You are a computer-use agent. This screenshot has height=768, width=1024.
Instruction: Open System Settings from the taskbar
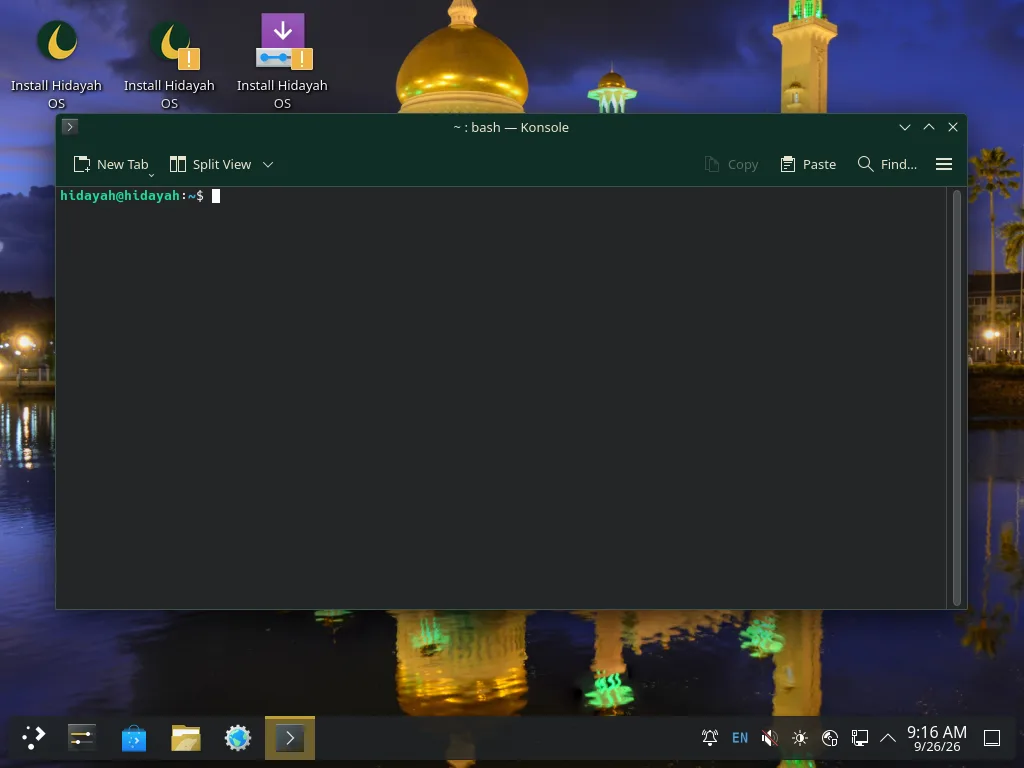pos(82,738)
